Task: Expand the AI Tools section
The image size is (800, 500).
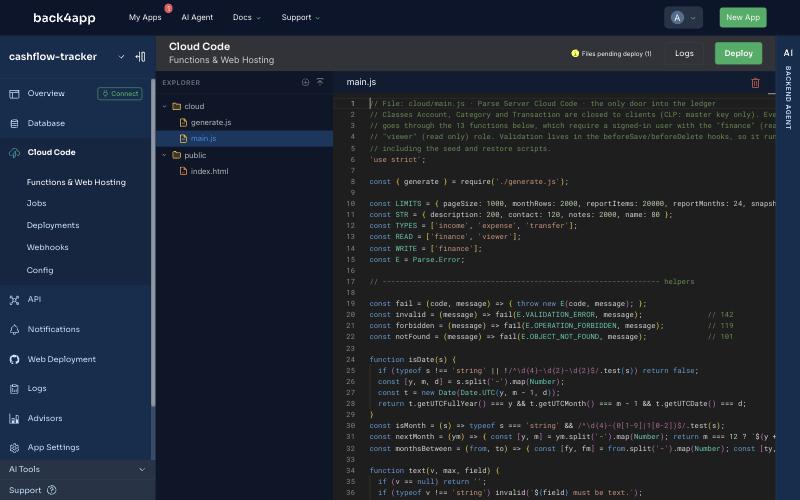Action: click(77, 469)
